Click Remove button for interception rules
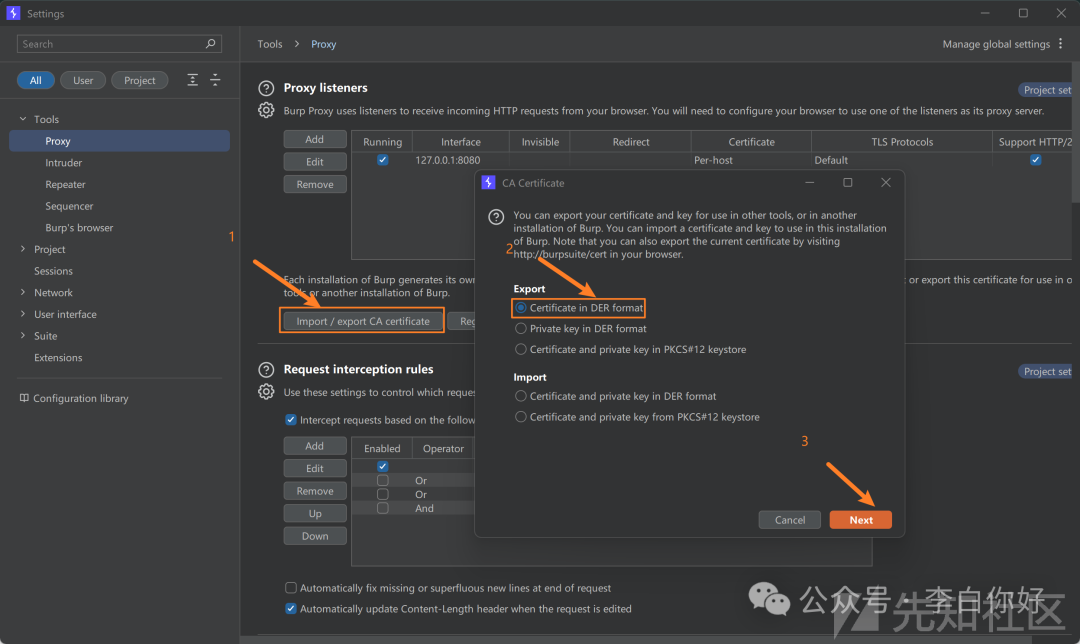Screen dimensions: 1080x644 (x=315, y=490)
